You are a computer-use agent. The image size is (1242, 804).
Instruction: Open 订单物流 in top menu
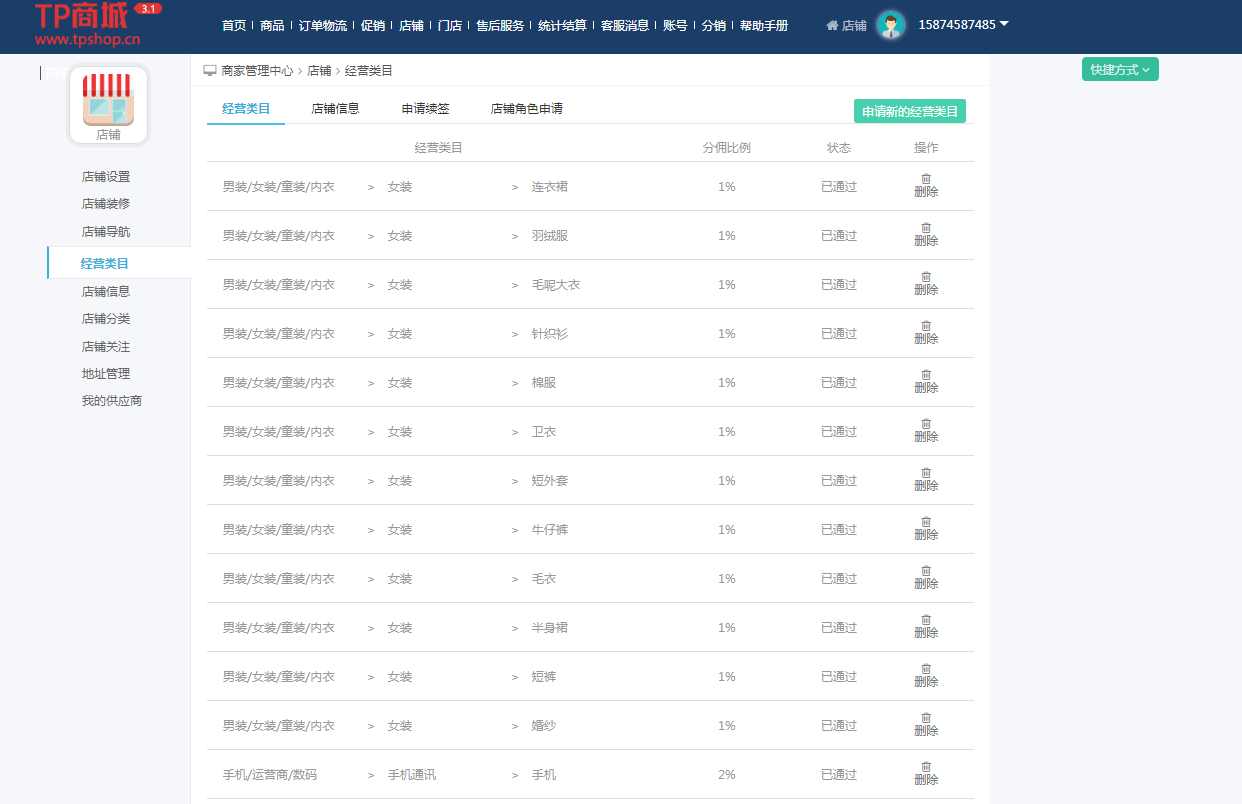[322, 26]
